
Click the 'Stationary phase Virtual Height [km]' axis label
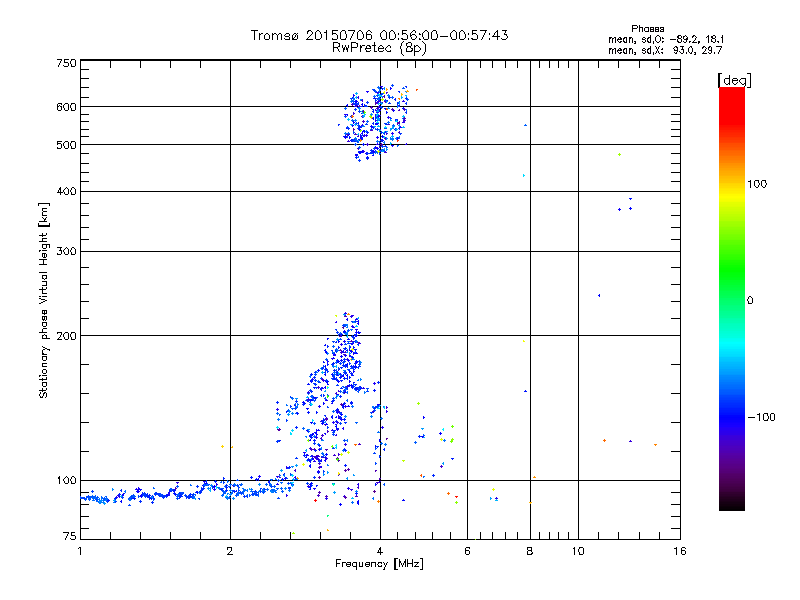tap(43, 301)
